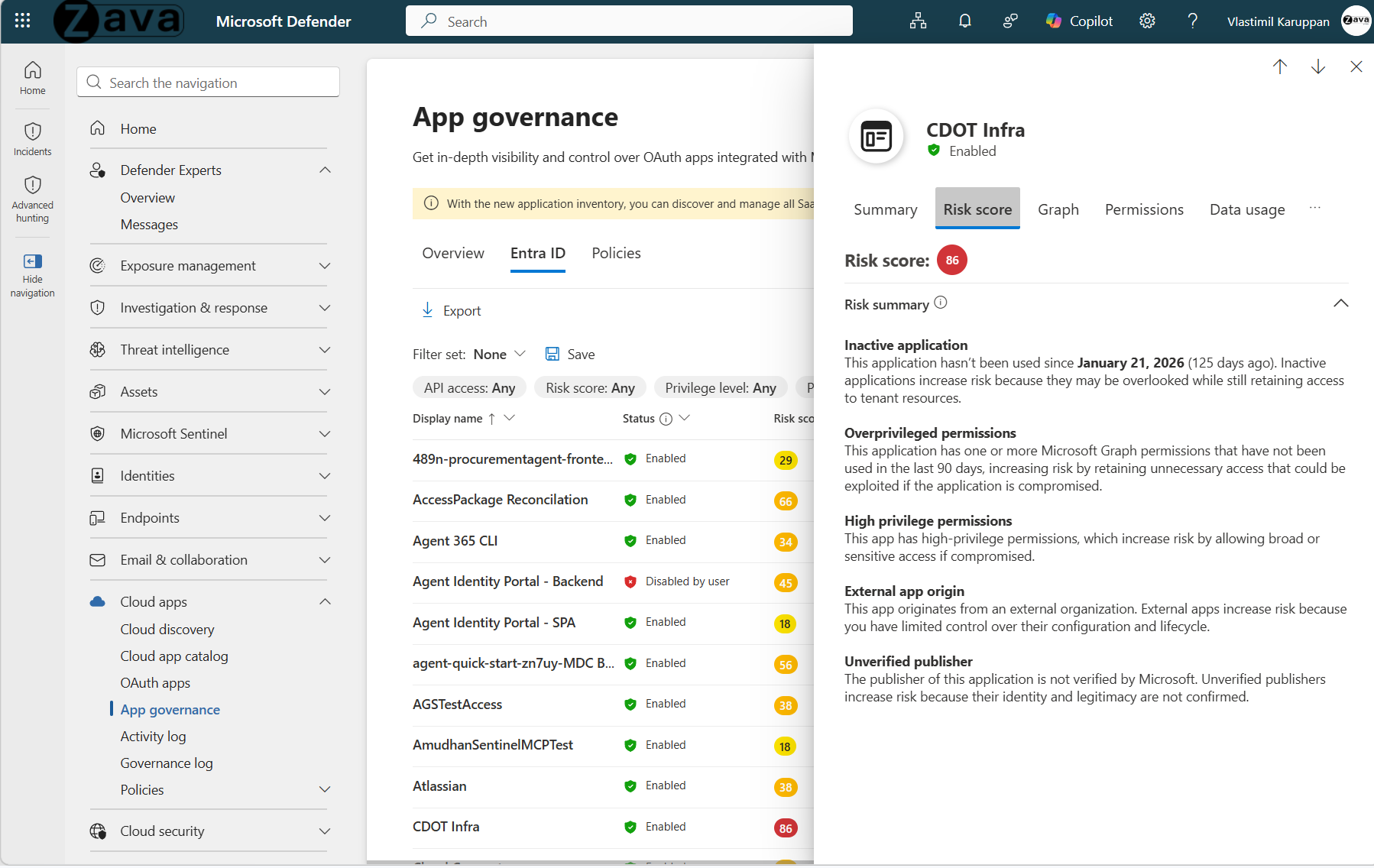Click the Endpoints nav icon
This screenshot has height=868, width=1374.
pos(97,518)
